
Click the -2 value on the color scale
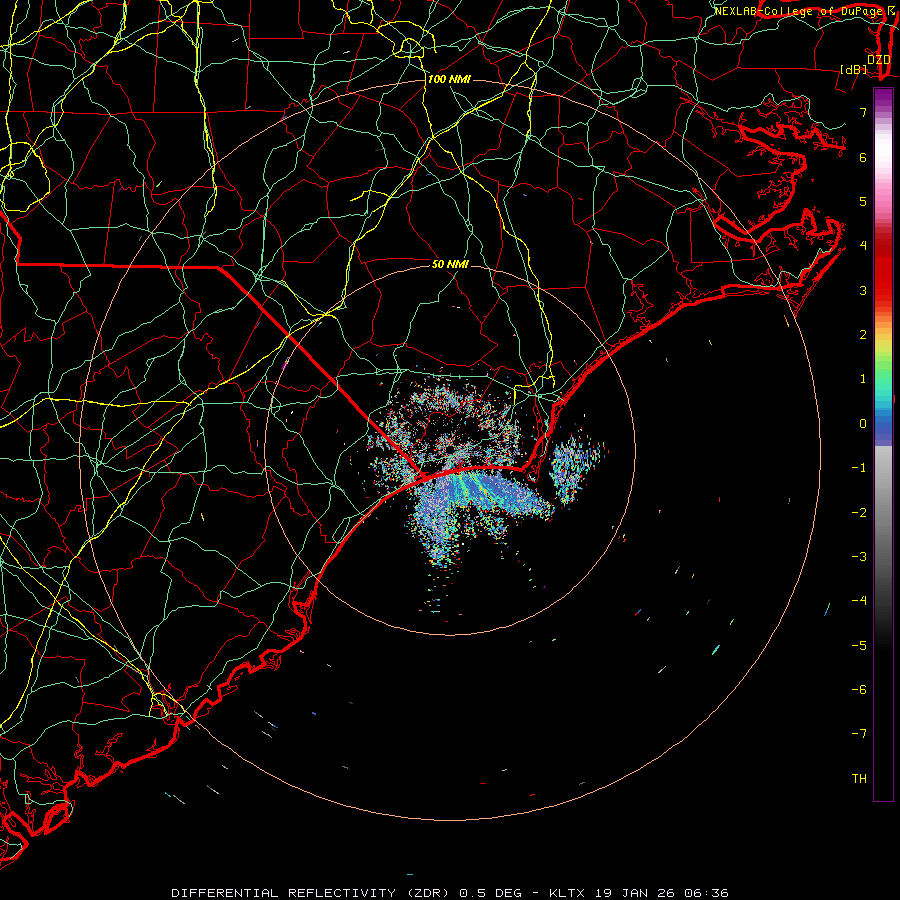point(859,513)
